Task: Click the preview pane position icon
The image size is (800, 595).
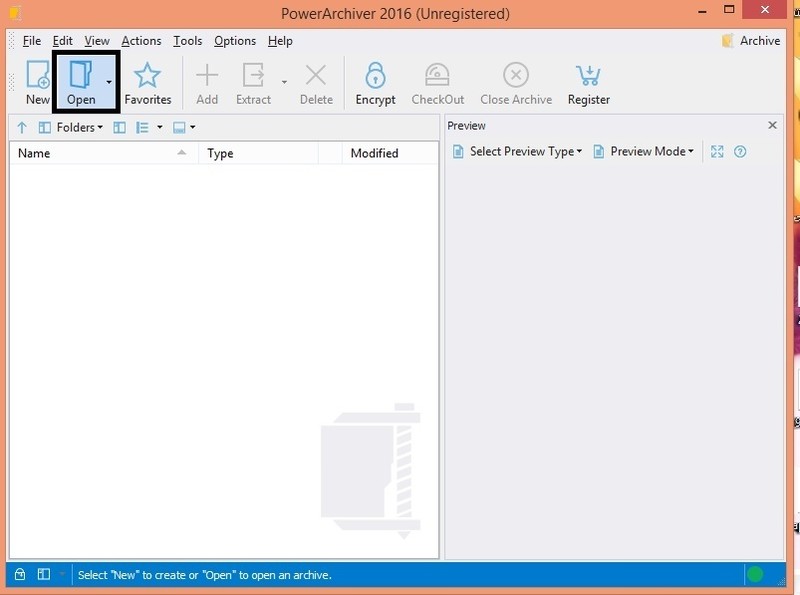Action: tap(179, 127)
